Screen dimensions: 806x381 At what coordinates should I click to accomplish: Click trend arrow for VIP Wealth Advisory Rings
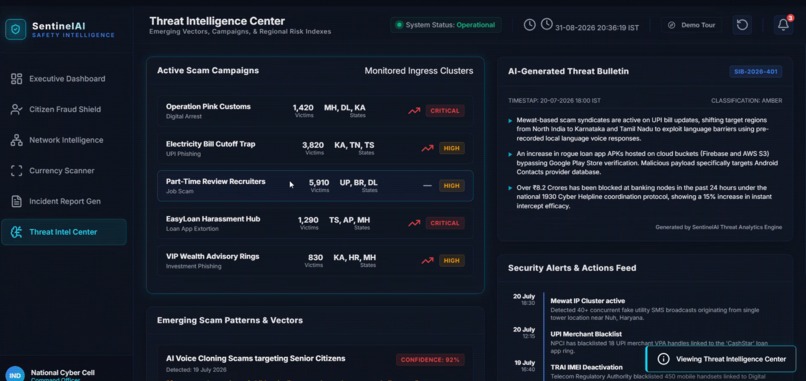coord(427,261)
